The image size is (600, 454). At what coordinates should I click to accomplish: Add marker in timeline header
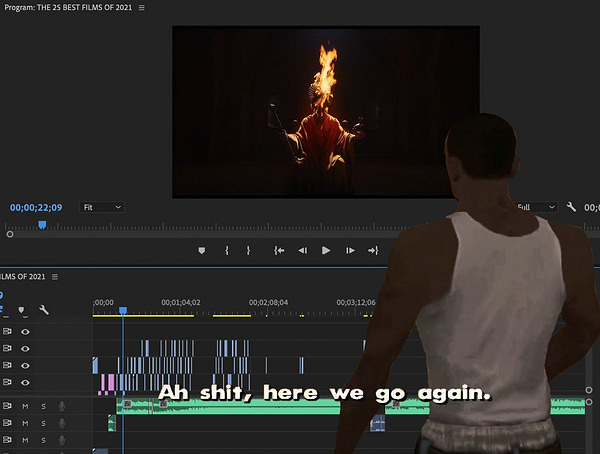point(21,310)
